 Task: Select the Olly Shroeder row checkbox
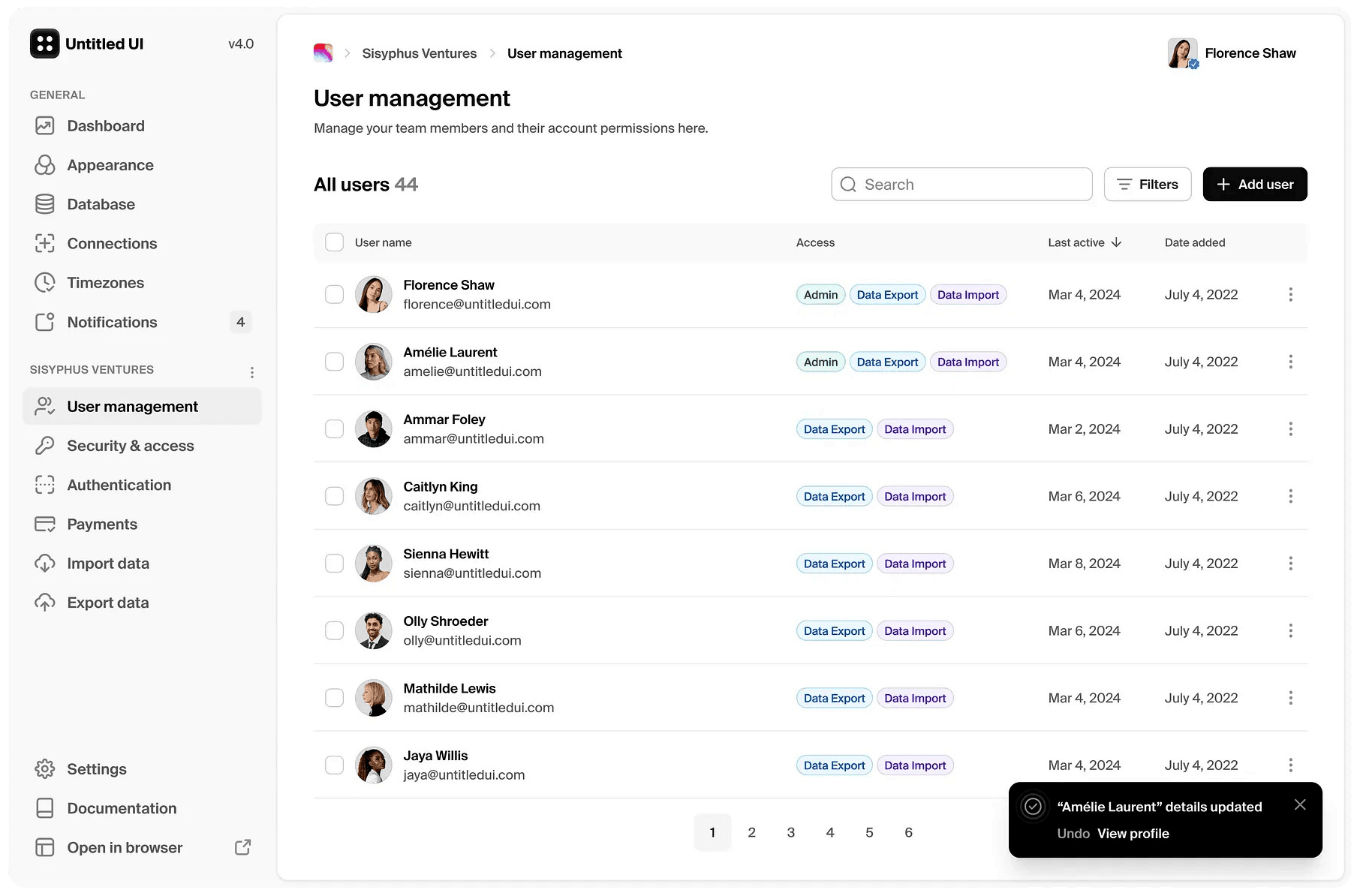coord(335,630)
